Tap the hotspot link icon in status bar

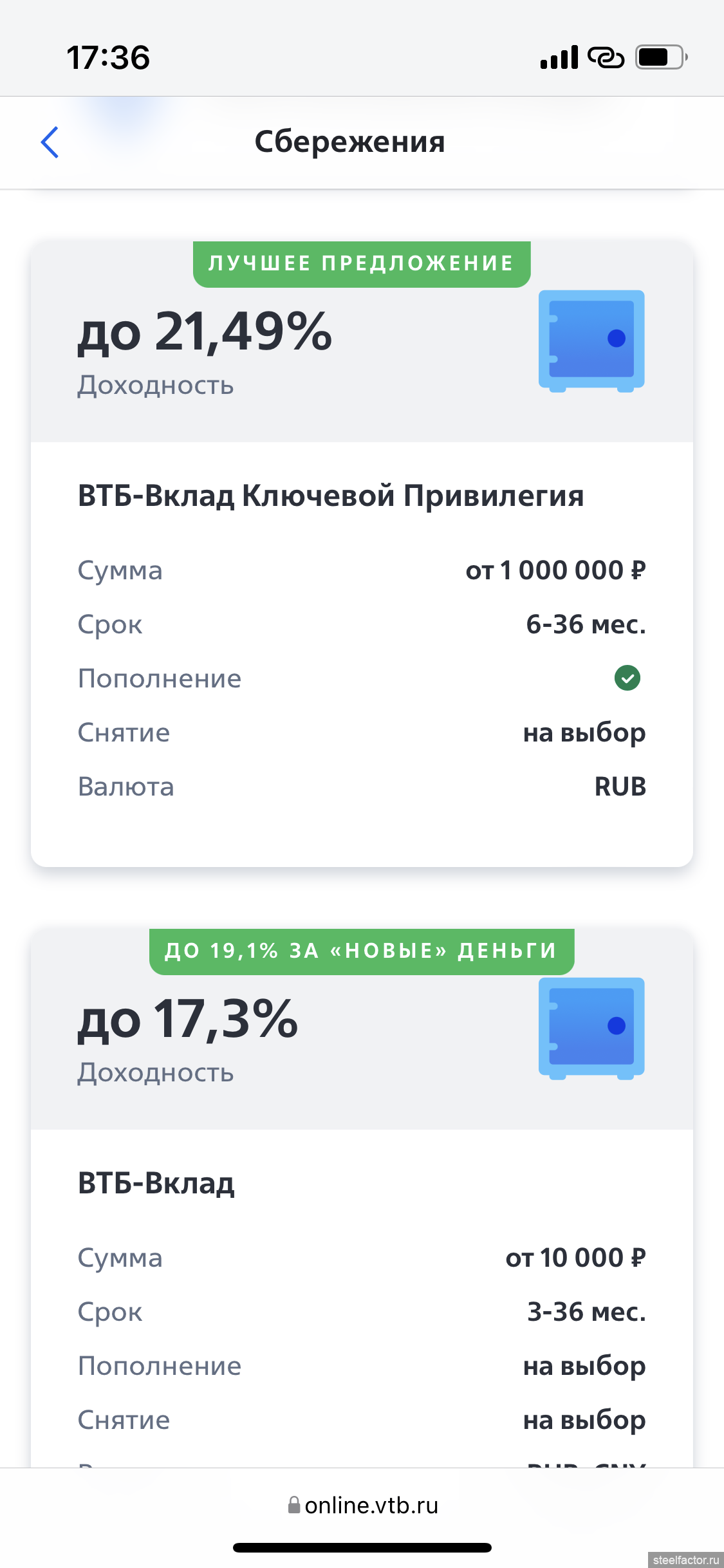pyautogui.click(x=606, y=57)
